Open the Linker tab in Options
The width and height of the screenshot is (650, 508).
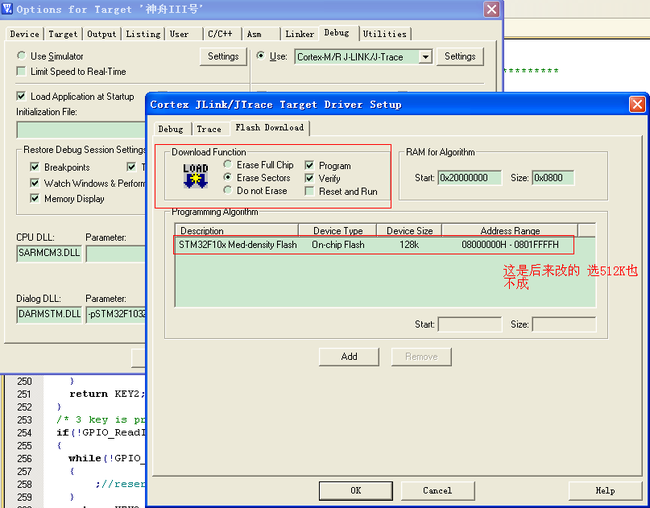(300, 34)
